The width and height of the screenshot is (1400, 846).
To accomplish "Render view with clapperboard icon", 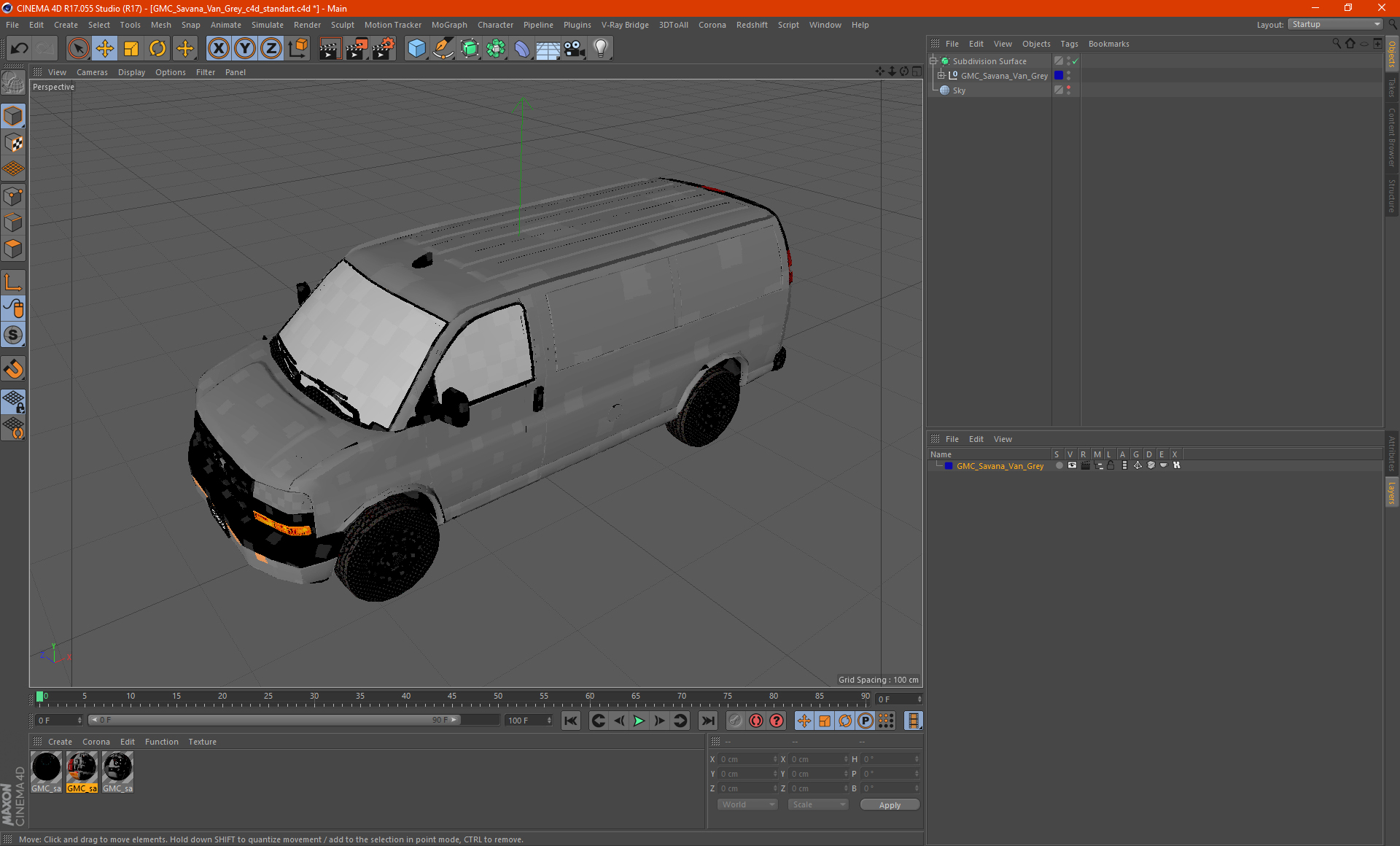I will tap(330, 49).
